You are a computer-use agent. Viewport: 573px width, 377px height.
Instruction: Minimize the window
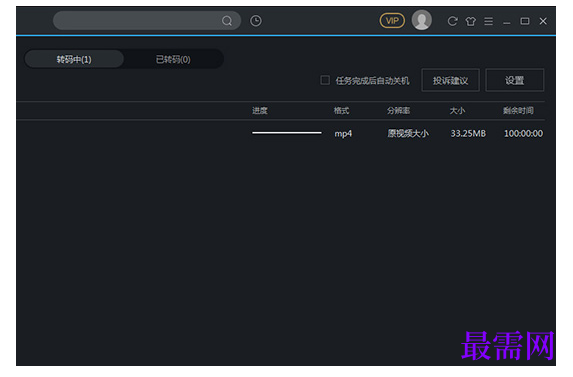pyautogui.click(x=506, y=23)
